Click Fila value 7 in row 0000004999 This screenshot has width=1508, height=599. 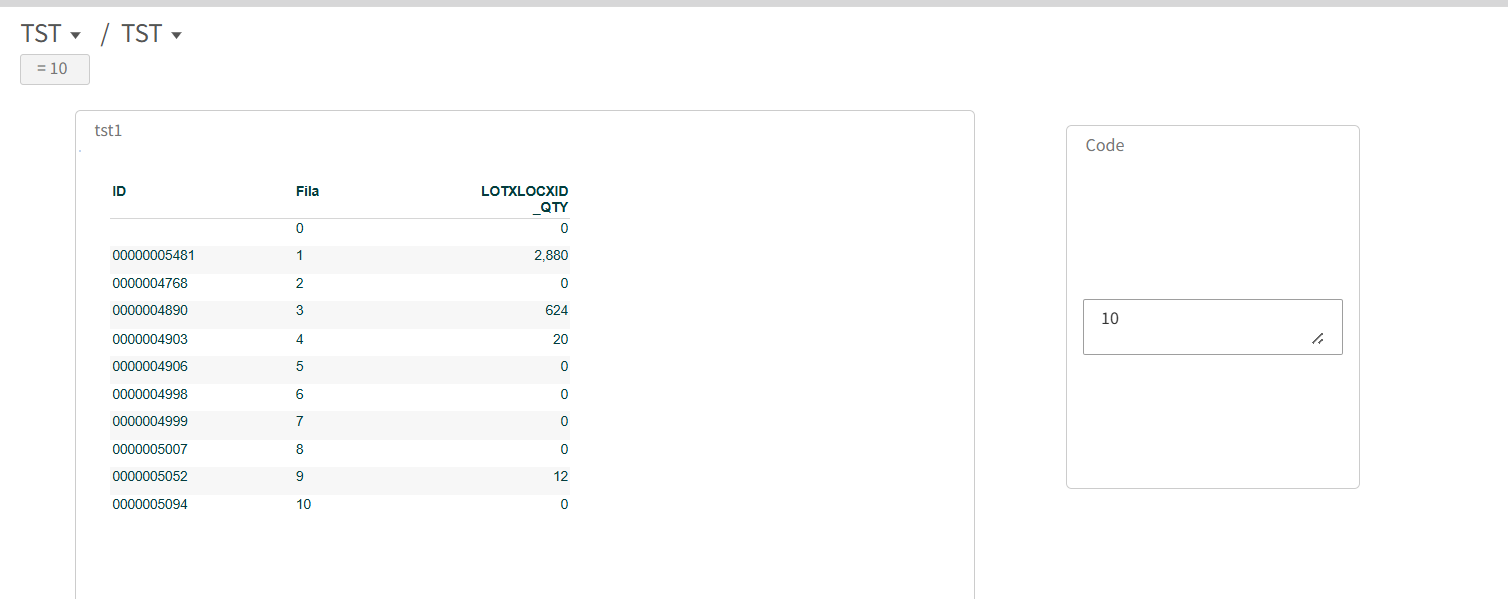point(300,421)
